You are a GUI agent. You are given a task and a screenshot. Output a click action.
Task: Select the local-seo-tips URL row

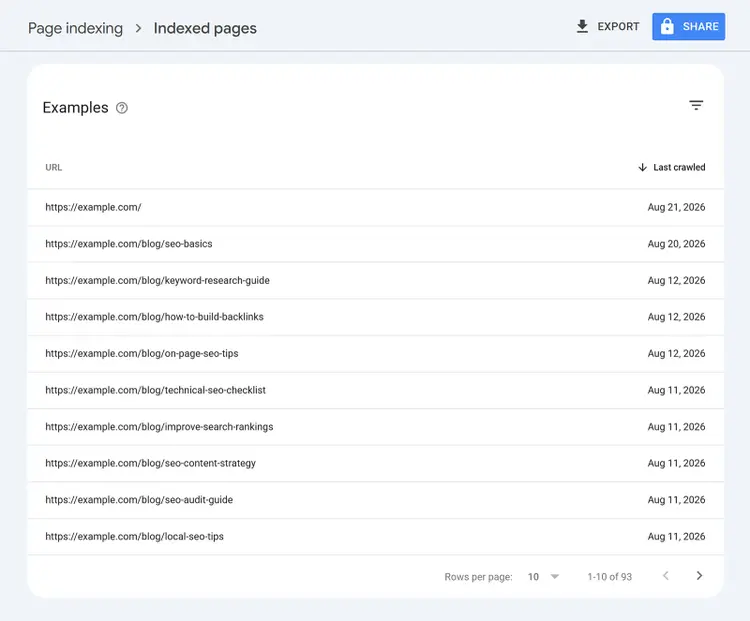[375, 536]
